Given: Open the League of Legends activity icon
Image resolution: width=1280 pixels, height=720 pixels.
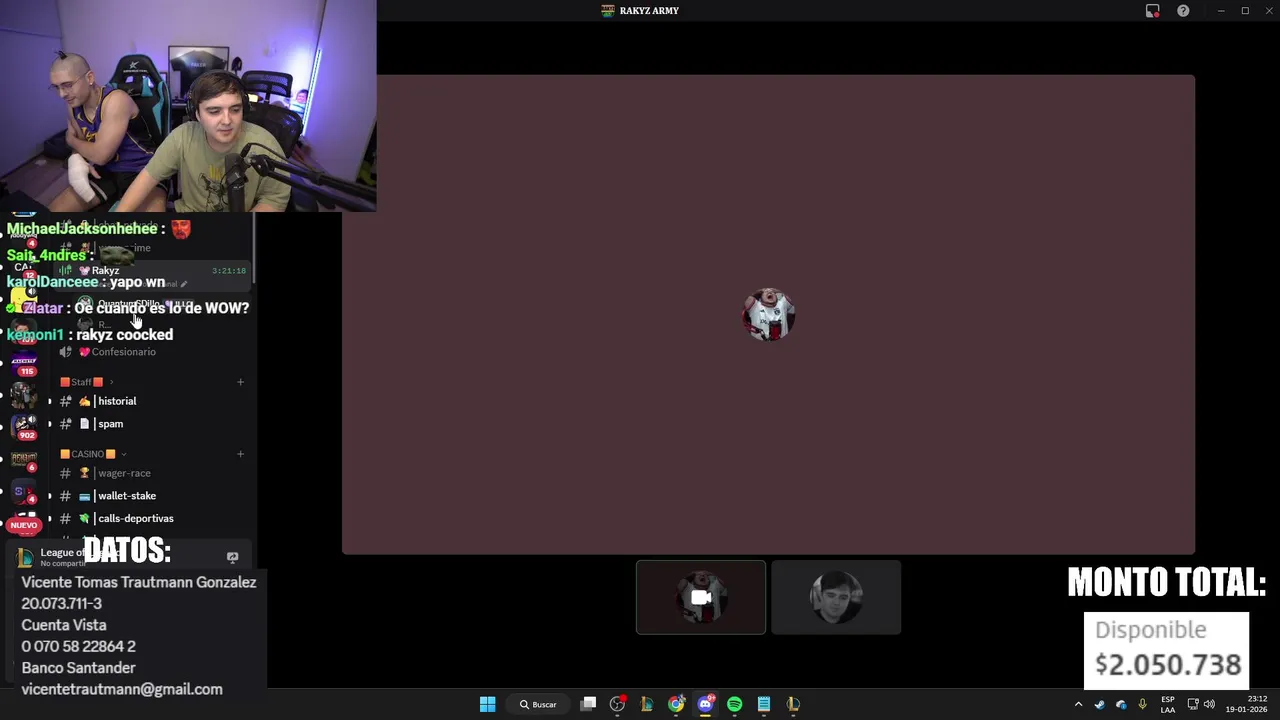Looking at the screenshot, I should click(25, 557).
